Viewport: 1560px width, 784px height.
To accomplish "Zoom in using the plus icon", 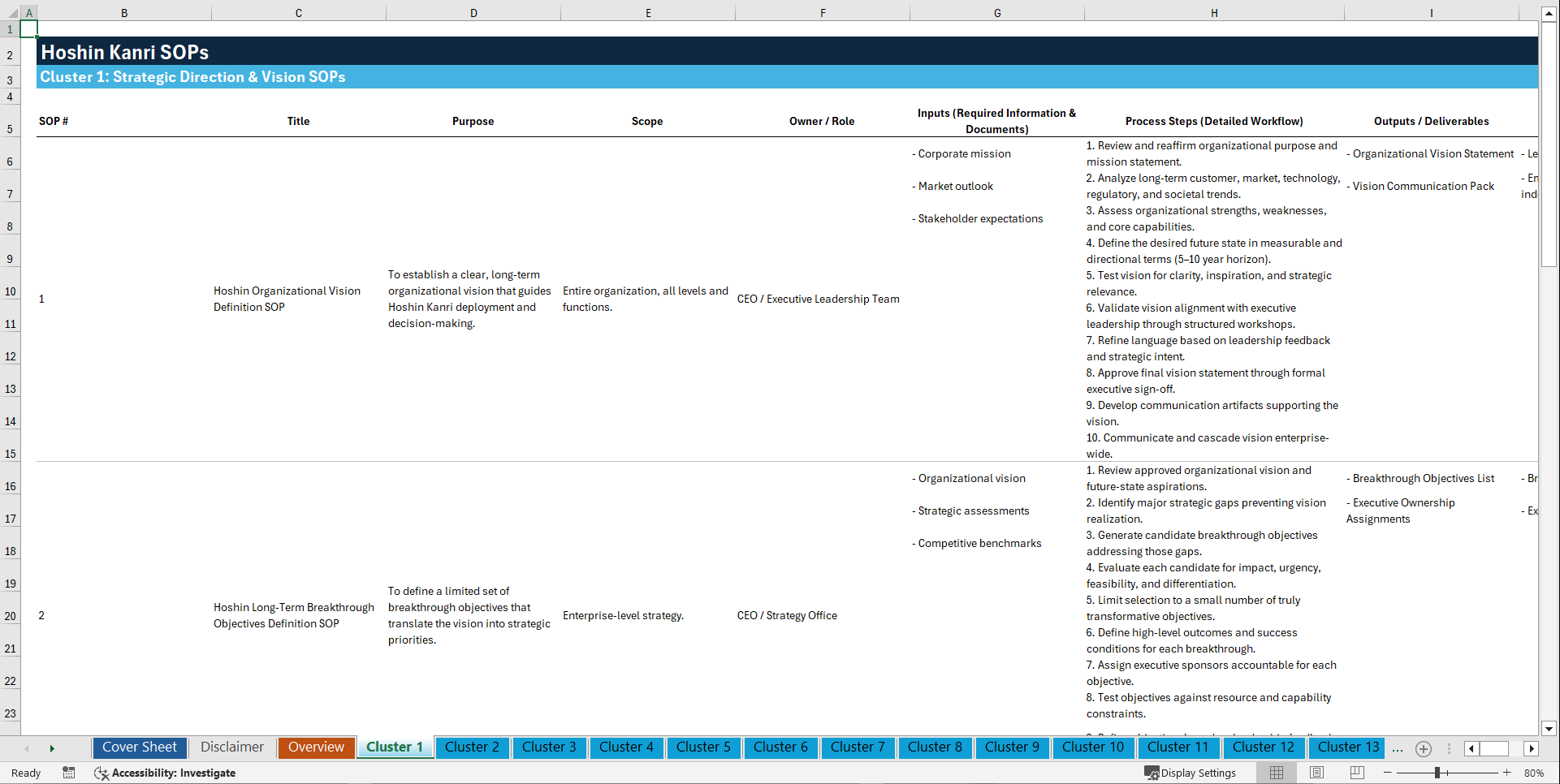I will [x=1507, y=773].
